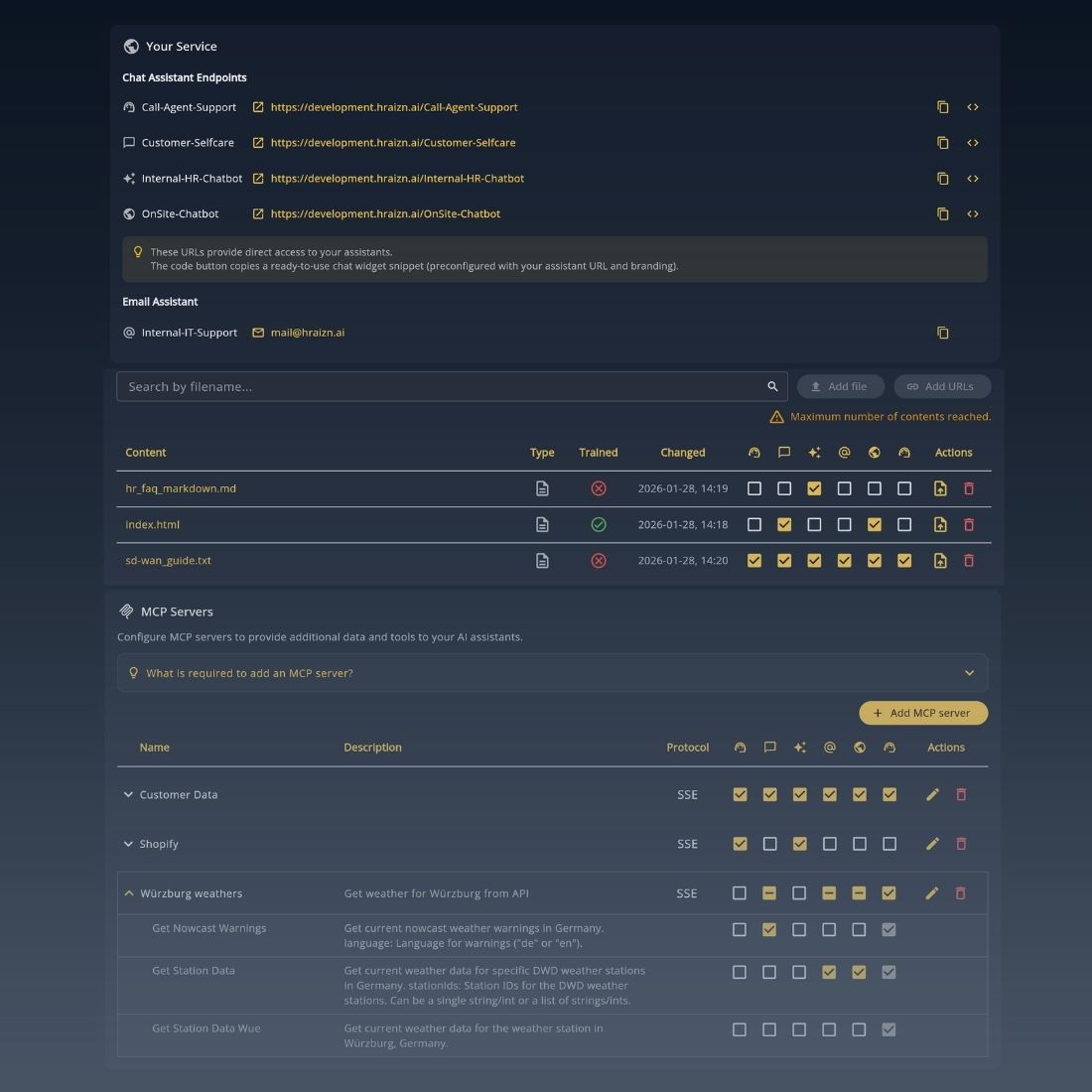This screenshot has height=1092, width=1092.
Task: Expand the Customer Data server row
Action: pos(128,794)
